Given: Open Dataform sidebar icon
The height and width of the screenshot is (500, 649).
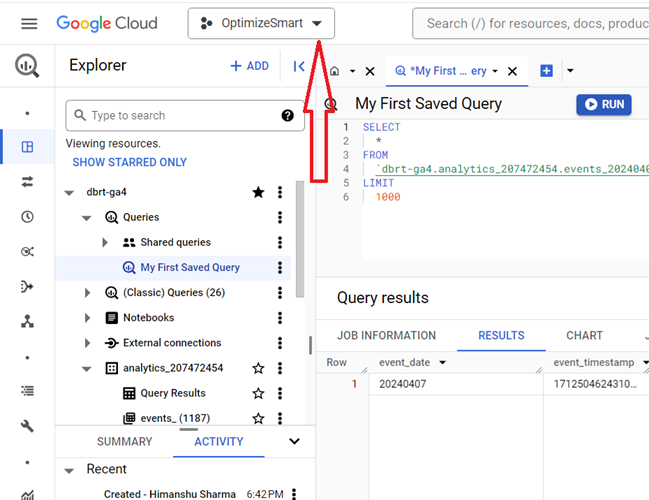Looking at the screenshot, I should click(27, 286).
